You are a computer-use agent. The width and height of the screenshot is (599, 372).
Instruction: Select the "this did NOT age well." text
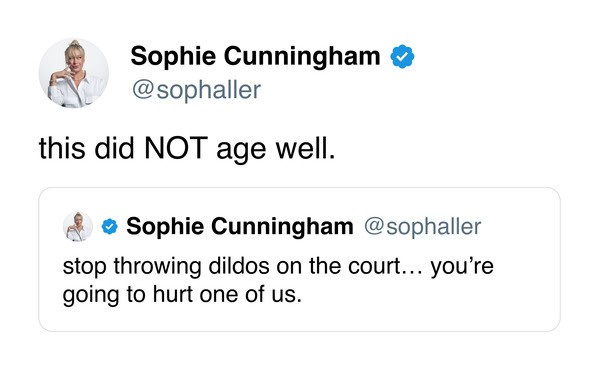(187, 149)
